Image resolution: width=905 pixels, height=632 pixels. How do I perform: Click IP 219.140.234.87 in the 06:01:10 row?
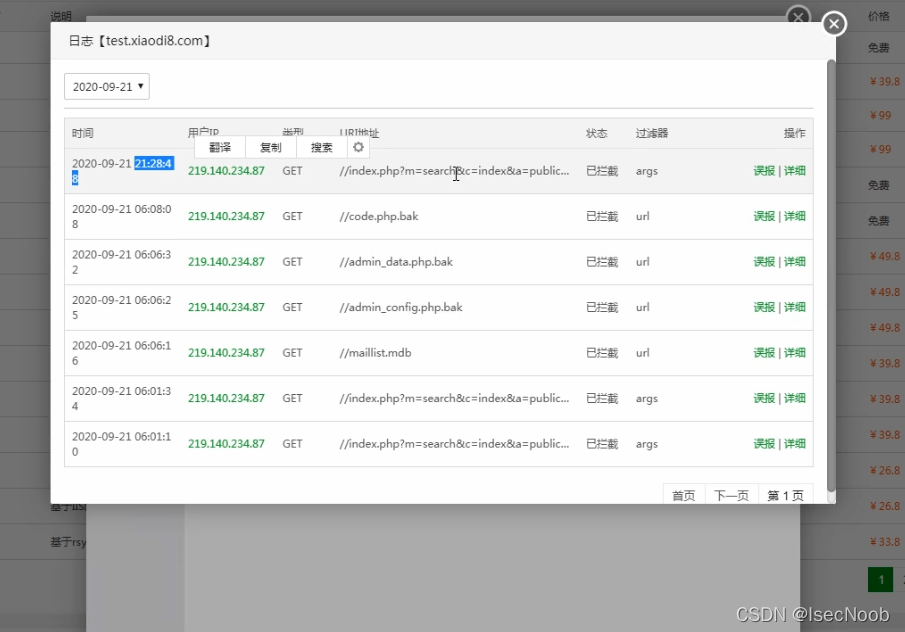(x=226, y=444)
